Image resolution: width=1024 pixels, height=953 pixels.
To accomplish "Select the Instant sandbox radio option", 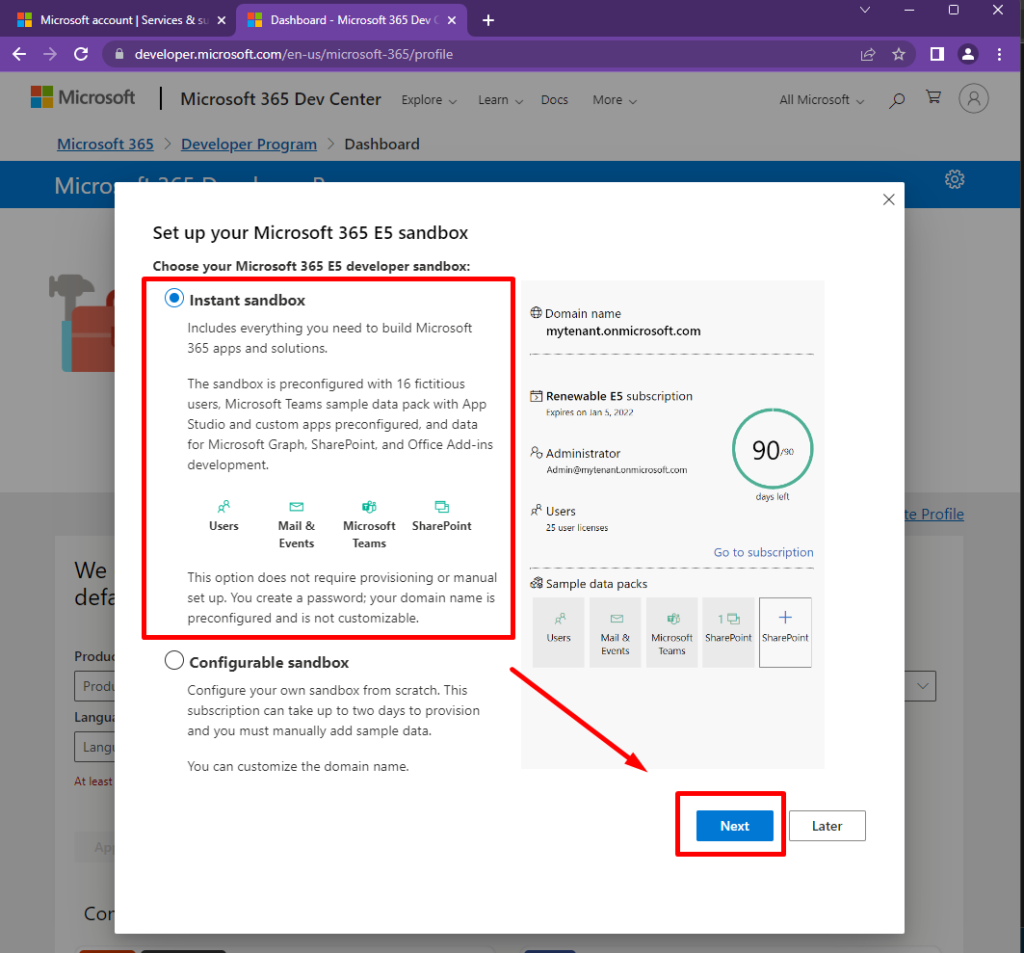I will click(x=174, y=299).
